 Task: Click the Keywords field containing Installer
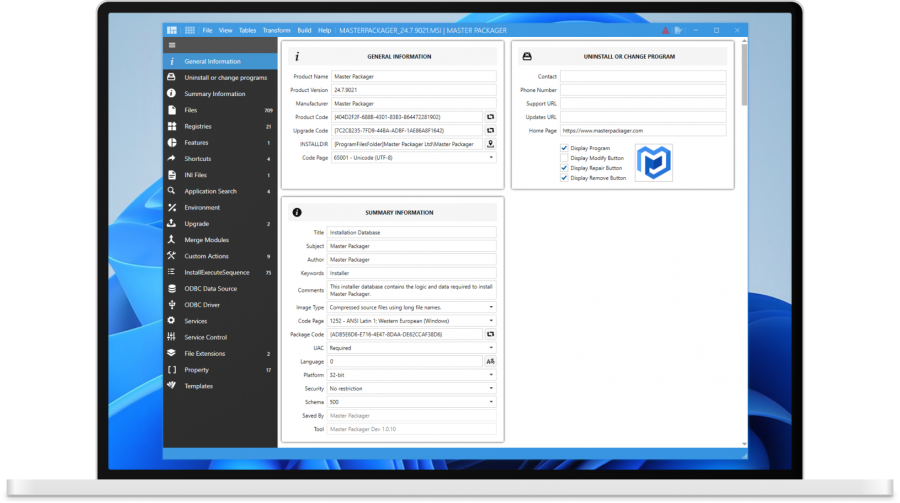[x=412, y=273]
